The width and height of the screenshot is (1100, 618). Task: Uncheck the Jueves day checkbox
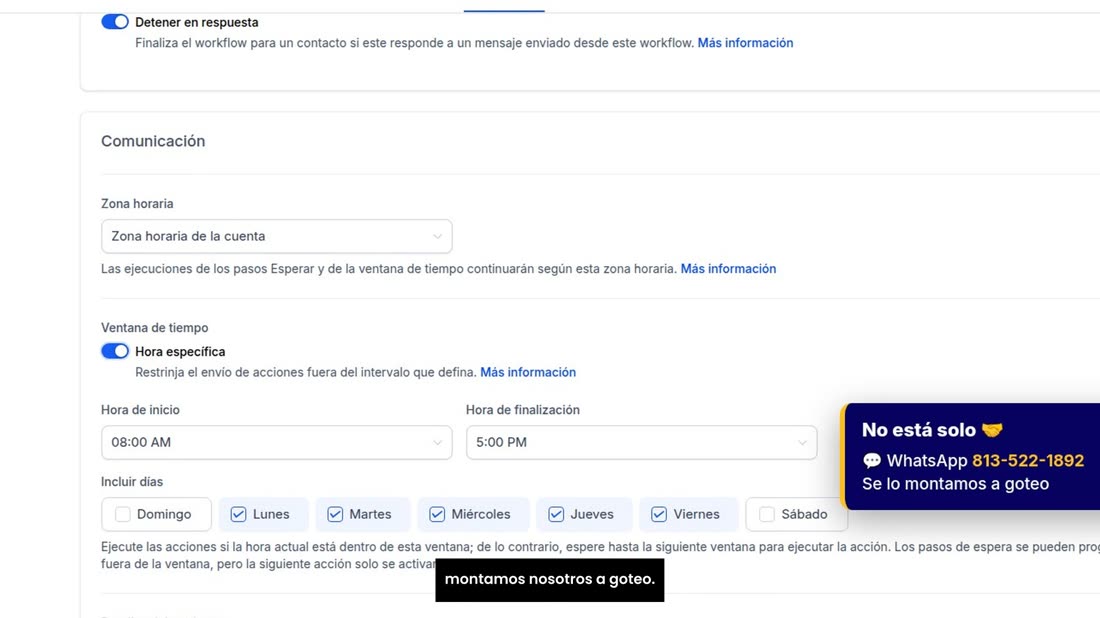(x=556, y=514)
